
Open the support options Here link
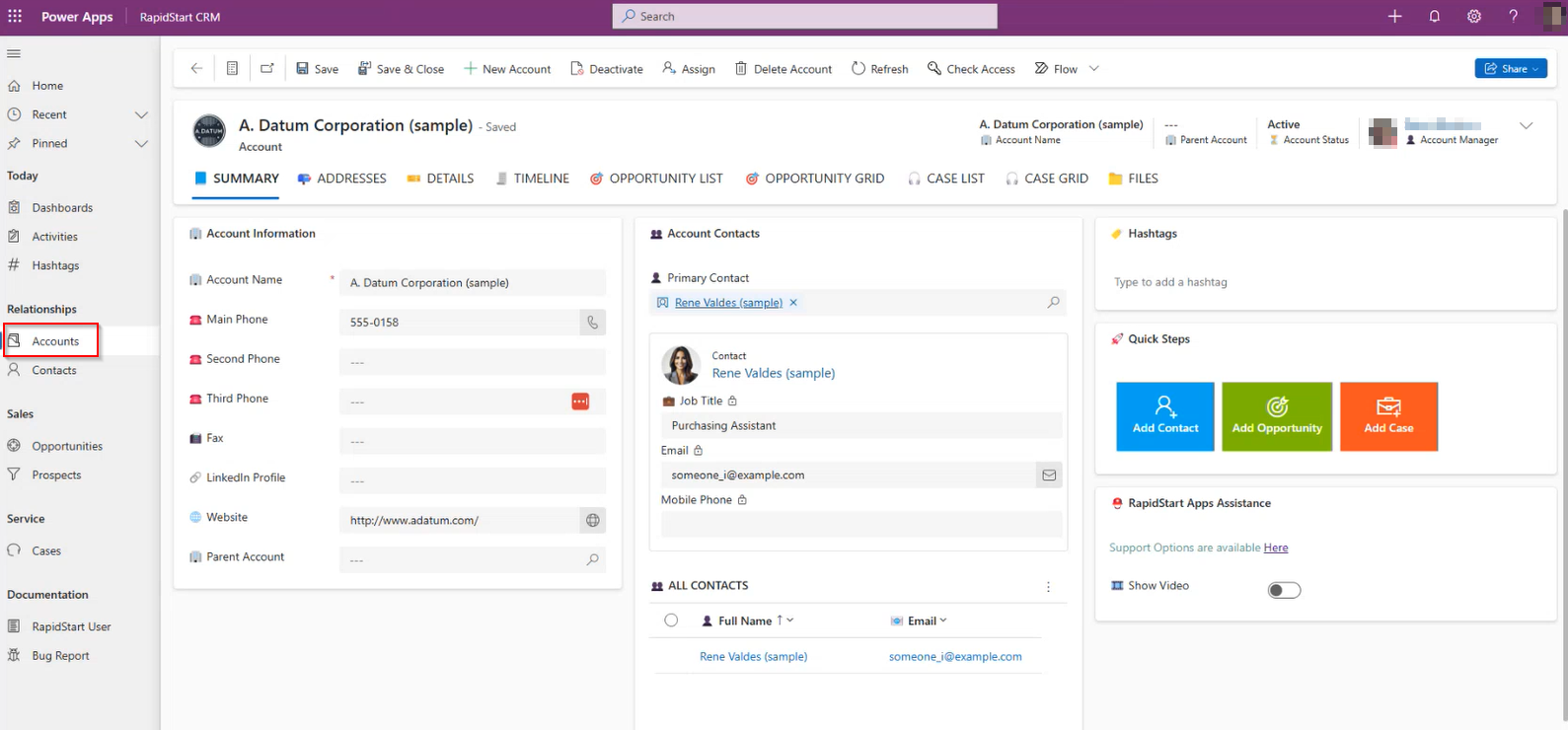point(1275,547)
